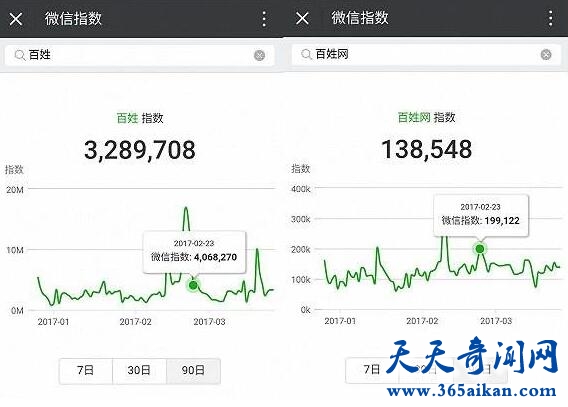This screenshot has height=407, width=568.
Task: Open the right page's three-dot menu
Action: pyautogui.click(x=550, y=18)
